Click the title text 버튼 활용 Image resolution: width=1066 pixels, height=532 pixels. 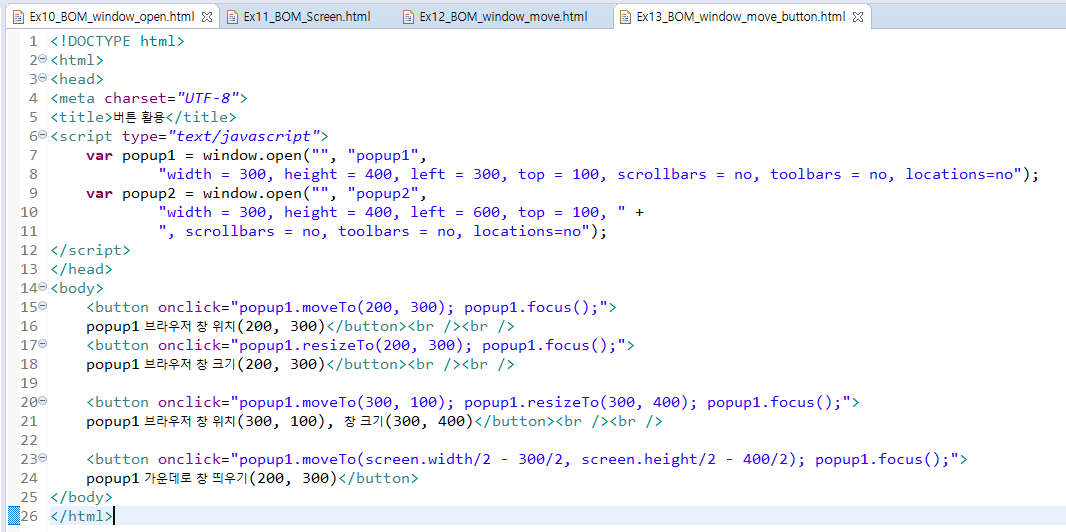[139, 117]
